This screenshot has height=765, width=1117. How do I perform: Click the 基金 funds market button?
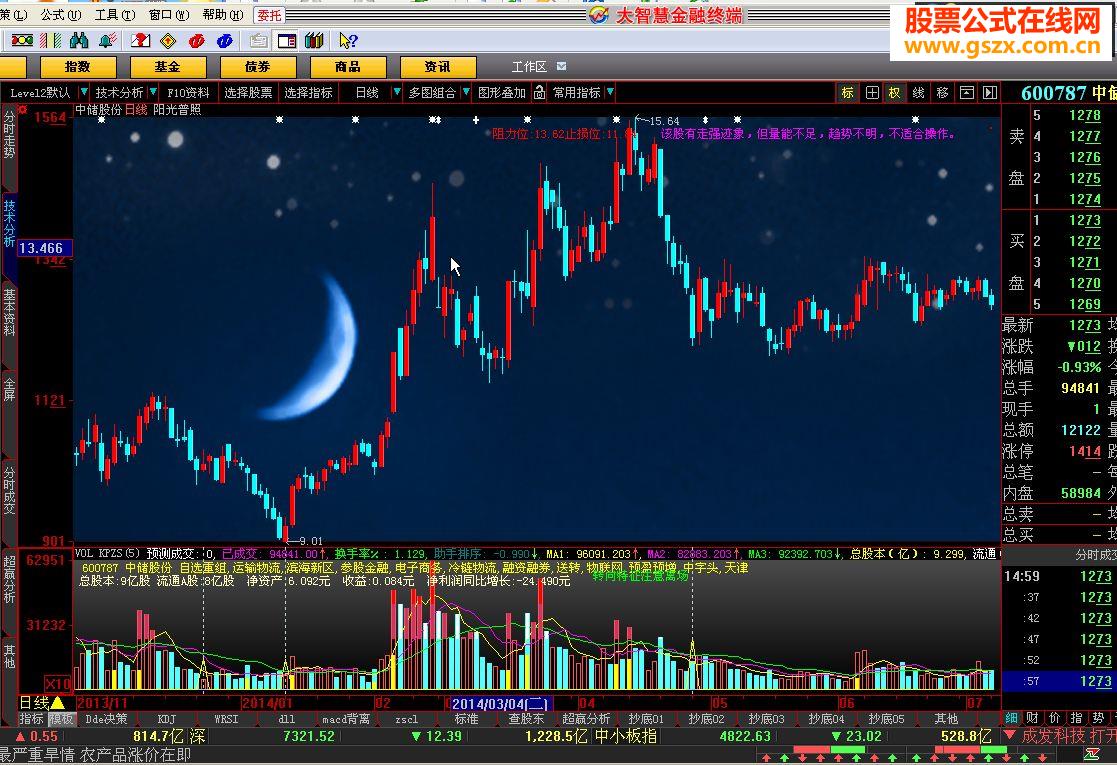(x=167, y=66)
